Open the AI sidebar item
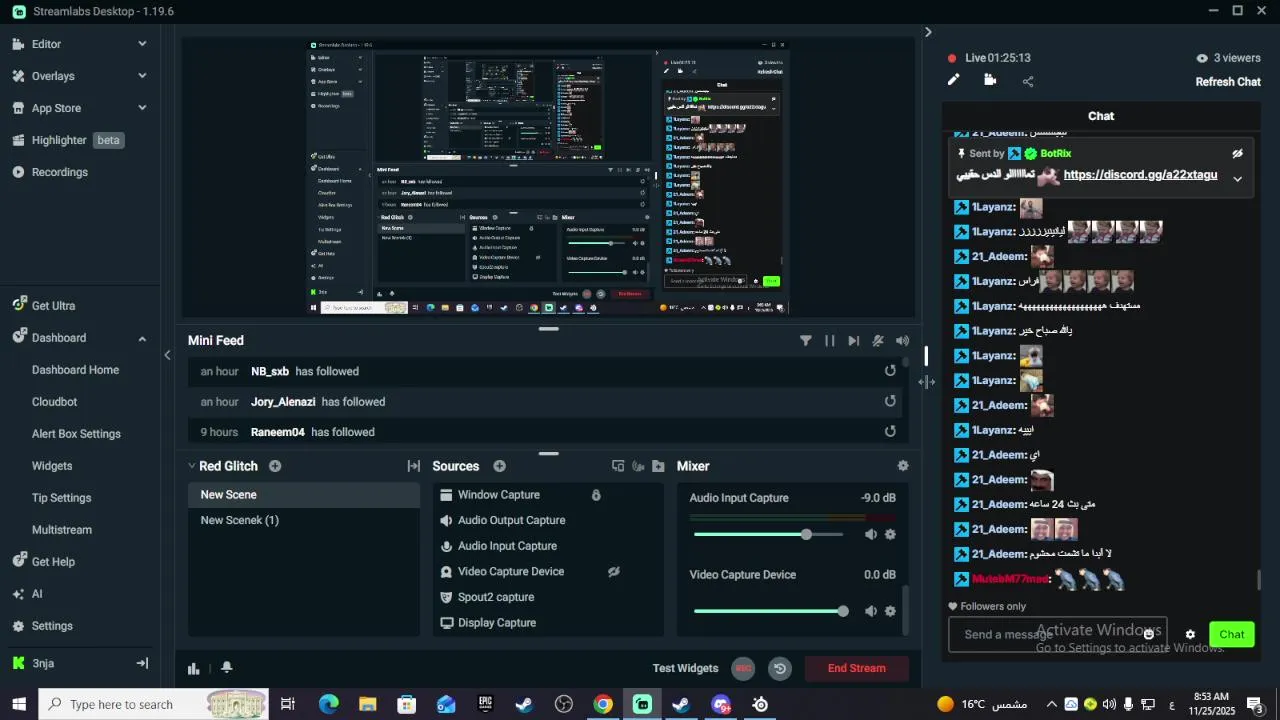 [x=37, y=594]
